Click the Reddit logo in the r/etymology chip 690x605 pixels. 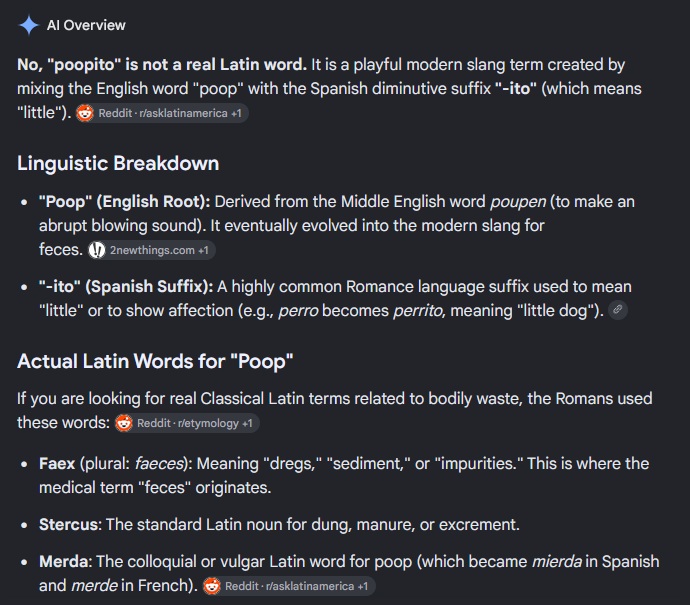(124, 423)
